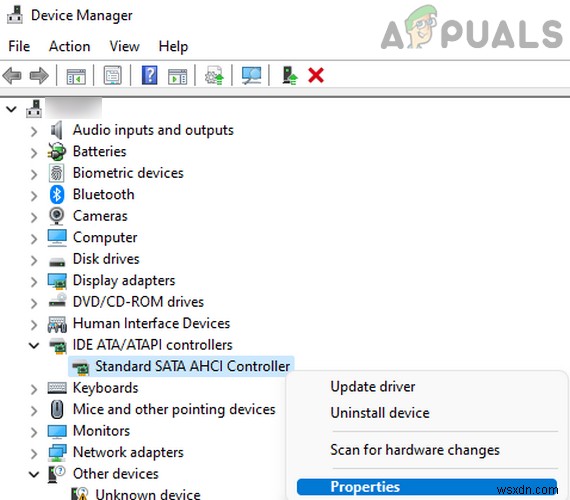This screenshot has height=500, width=570.
Task: Select the Biometric devices label
Action: tap(128, 173)
